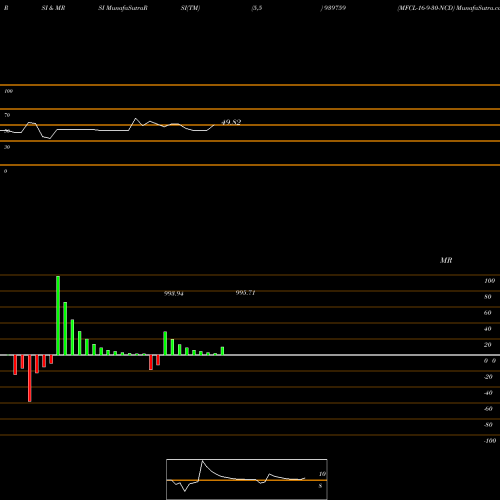Click the 'MR' panel heading
The height and width of the screenshot is (500, 500).
pyautogui.click(x=446, y=260)
